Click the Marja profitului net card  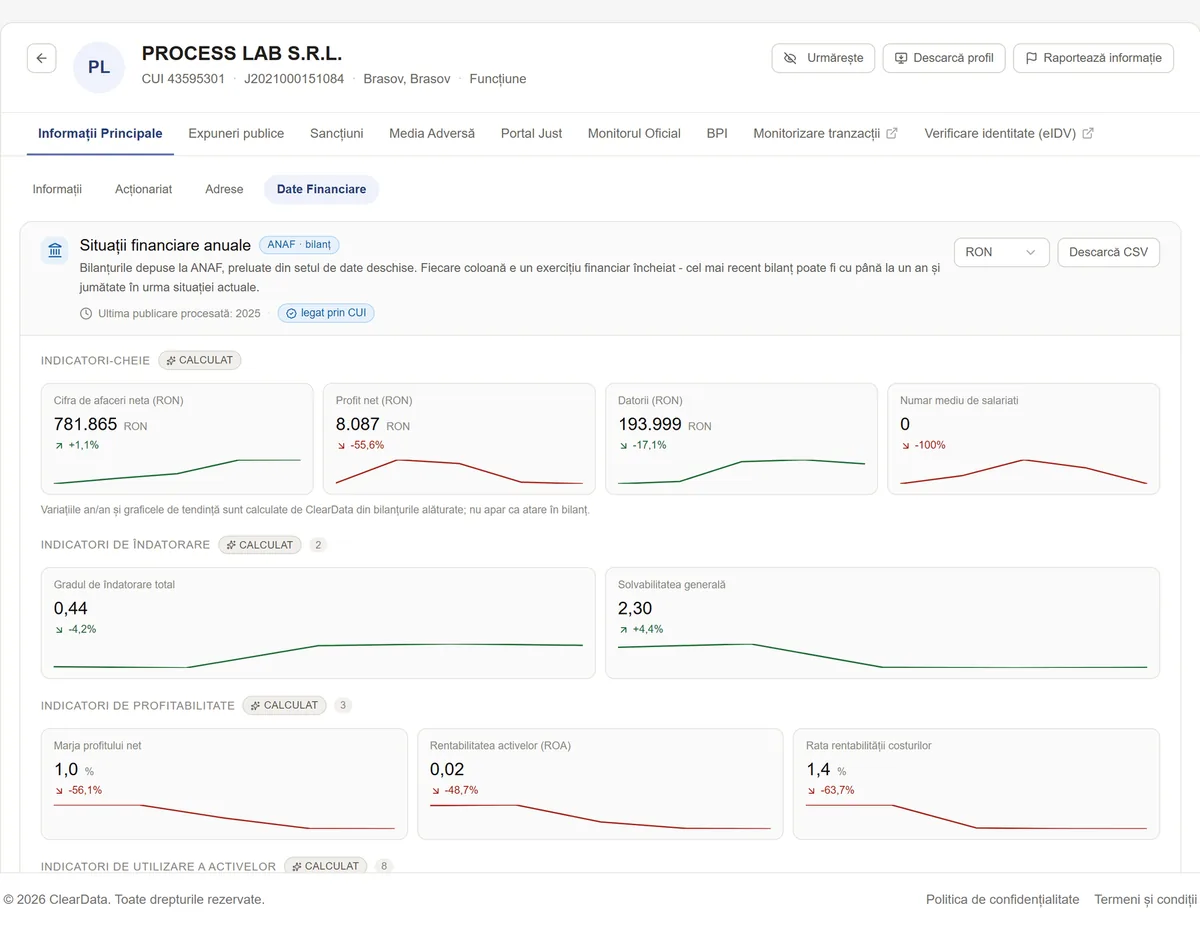(x=224, y=783)
